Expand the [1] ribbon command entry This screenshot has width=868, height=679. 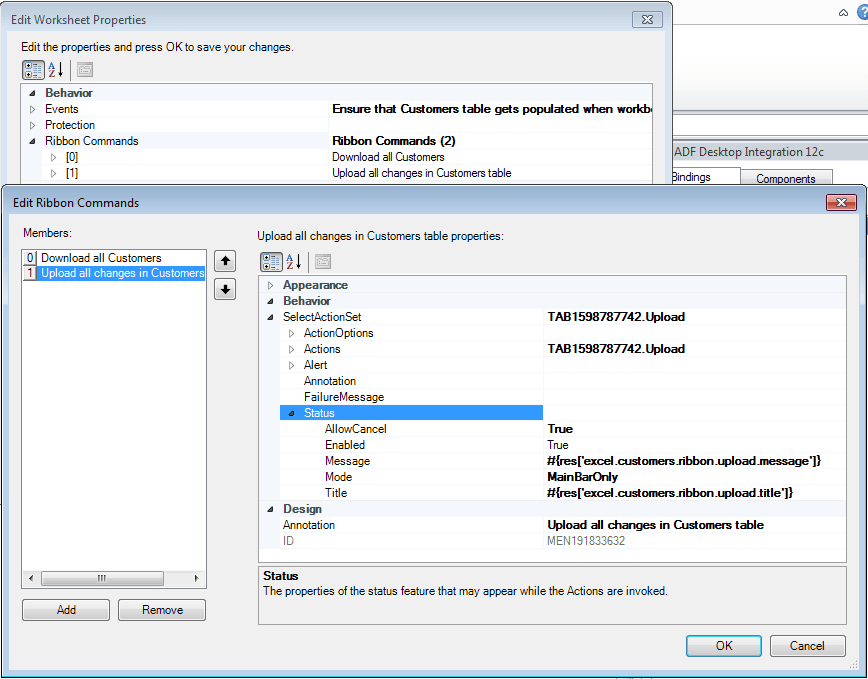click(54, 174)
